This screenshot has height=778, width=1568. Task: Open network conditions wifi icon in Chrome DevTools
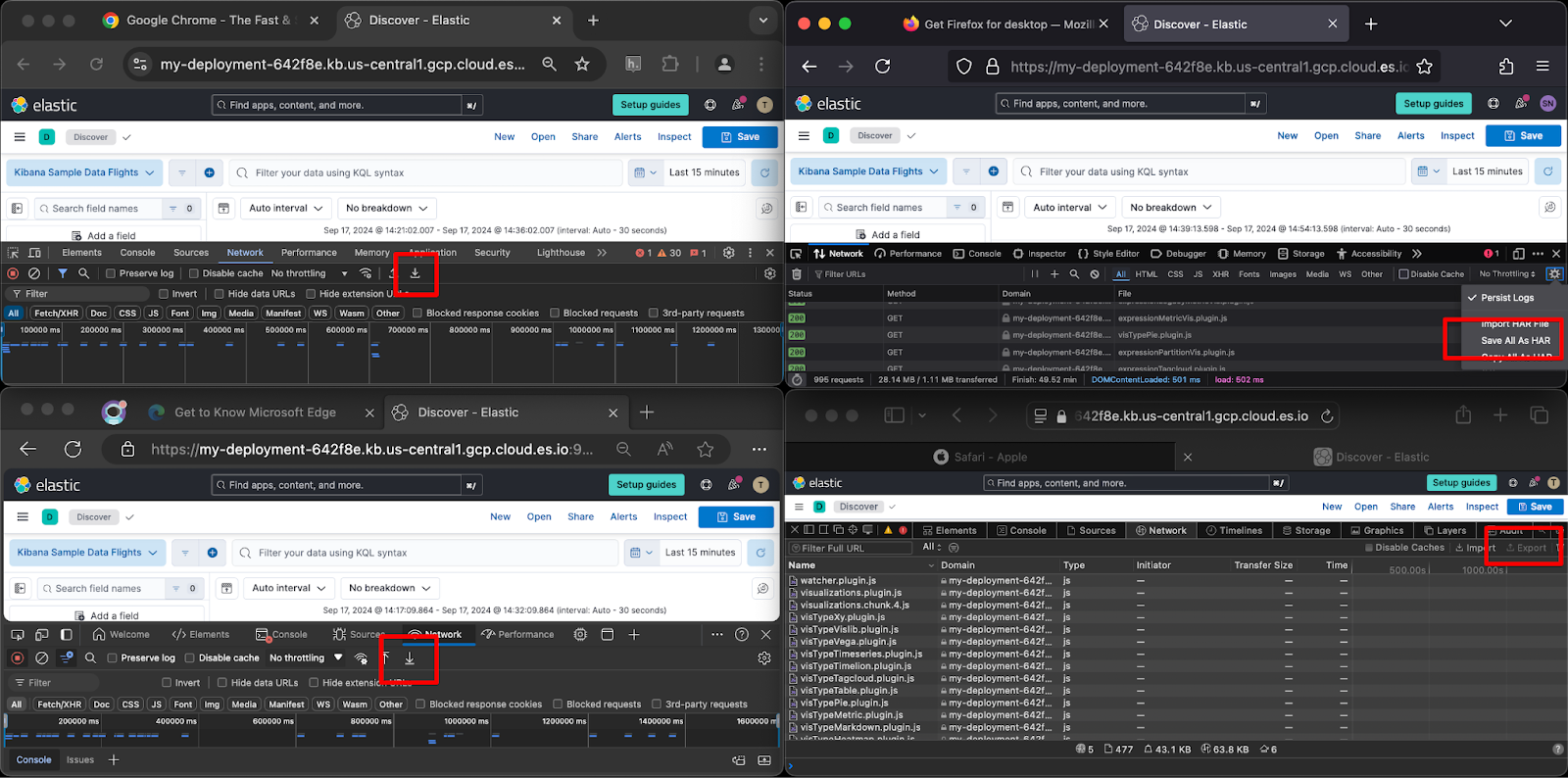(366, 273)
